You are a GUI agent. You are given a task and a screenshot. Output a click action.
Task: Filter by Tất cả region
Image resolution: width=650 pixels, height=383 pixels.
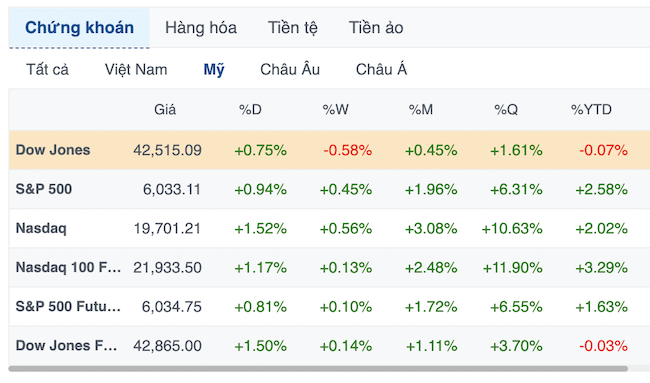47,69
